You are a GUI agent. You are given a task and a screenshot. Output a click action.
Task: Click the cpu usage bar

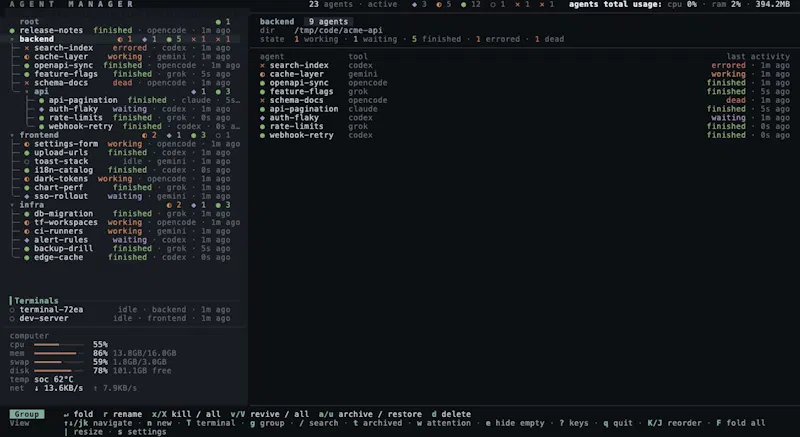(58, 345)
